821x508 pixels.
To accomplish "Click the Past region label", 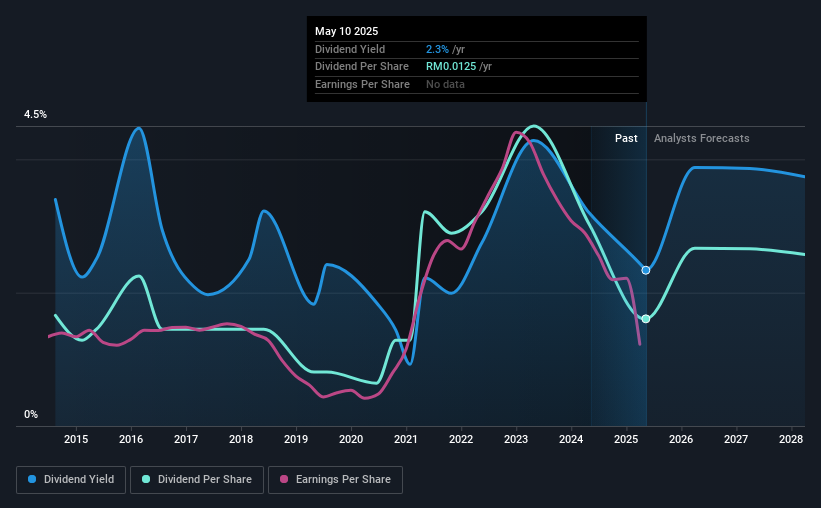I will click(x=626, y=138).
